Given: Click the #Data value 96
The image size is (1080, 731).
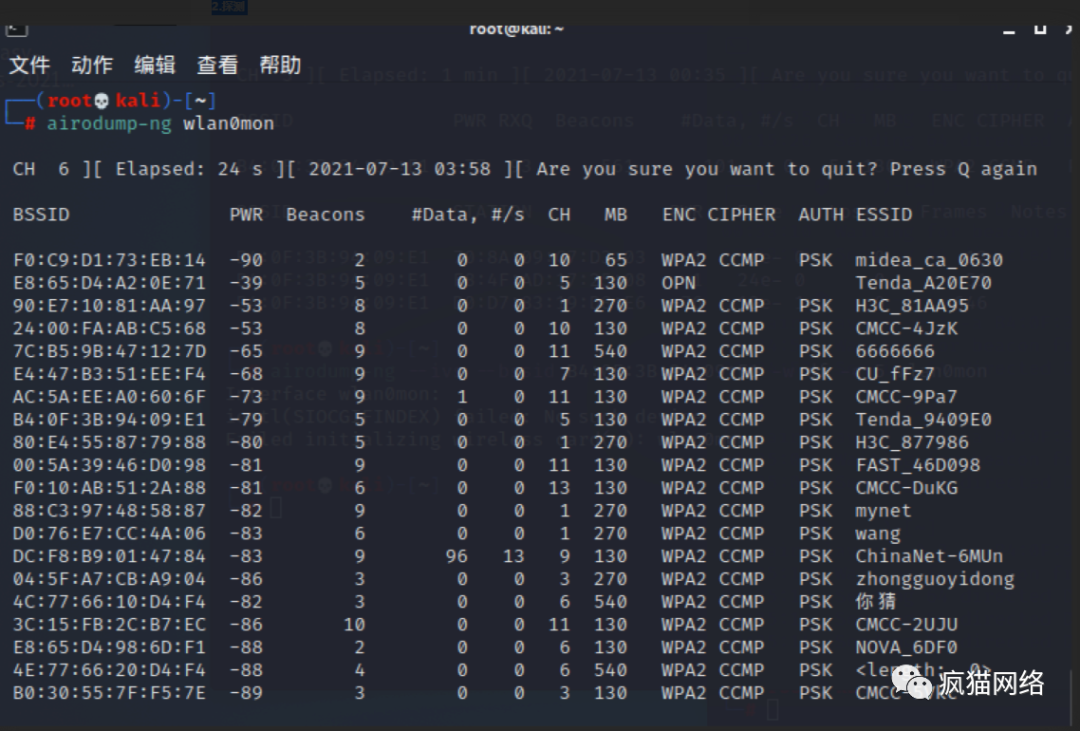Looking at the screenshot, I should pos(456,555).
